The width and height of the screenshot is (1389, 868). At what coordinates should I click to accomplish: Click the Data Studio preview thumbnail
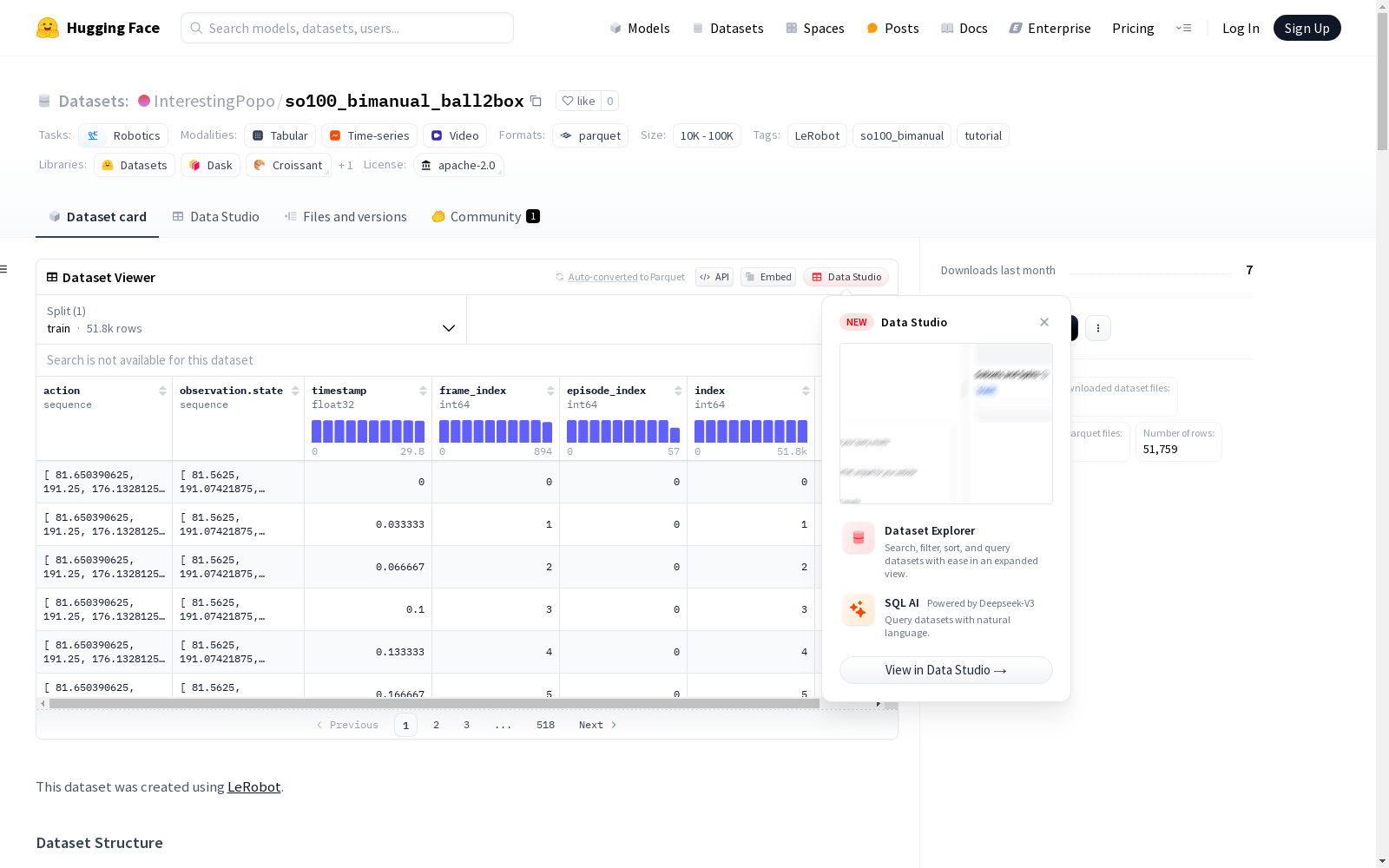tap(946, 424)
